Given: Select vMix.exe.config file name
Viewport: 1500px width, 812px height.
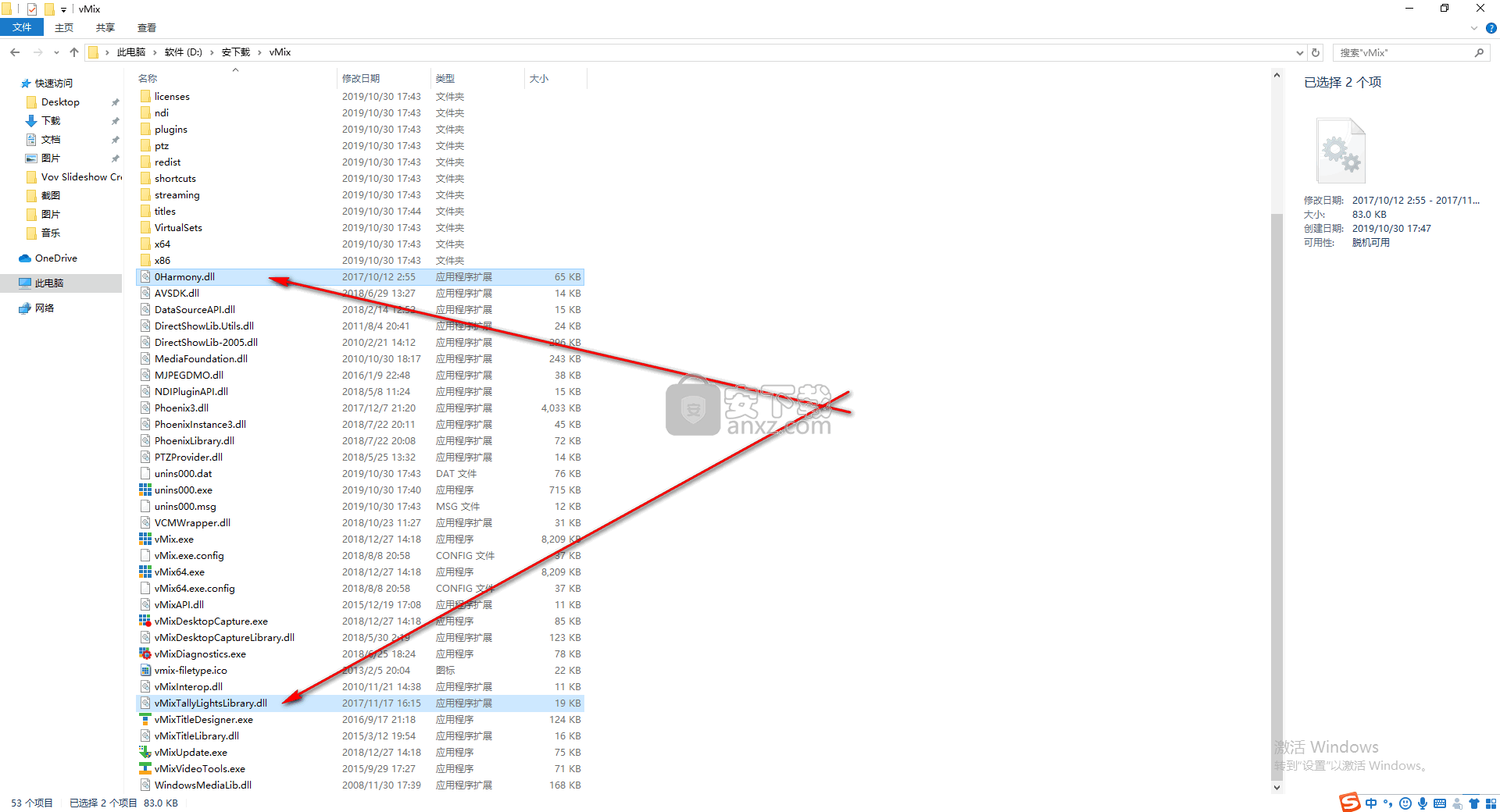Looking at the screenshot, I should tap(189, 556).
